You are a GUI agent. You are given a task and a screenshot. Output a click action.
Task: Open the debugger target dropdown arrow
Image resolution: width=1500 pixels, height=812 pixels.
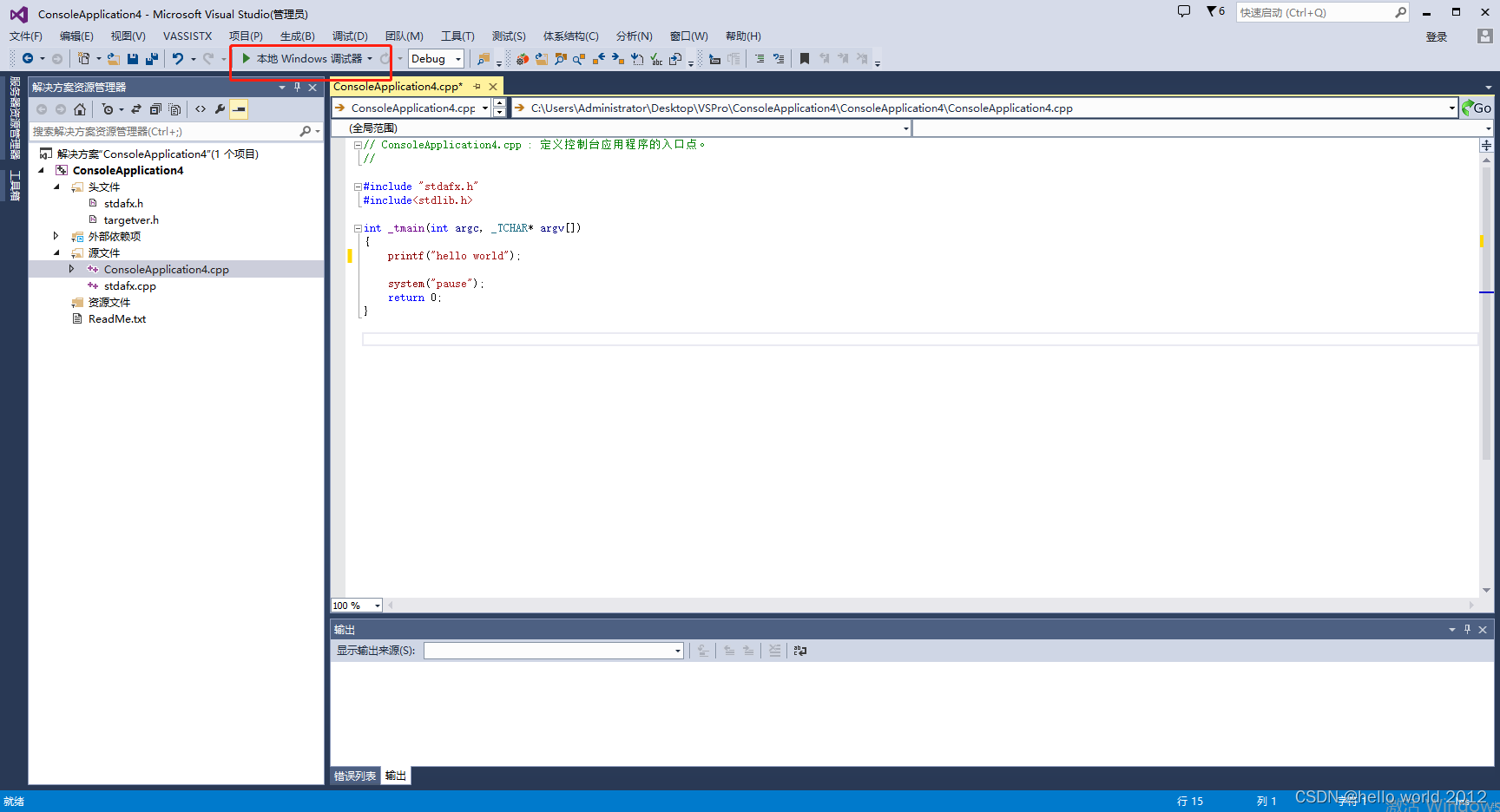click(370, 59)
